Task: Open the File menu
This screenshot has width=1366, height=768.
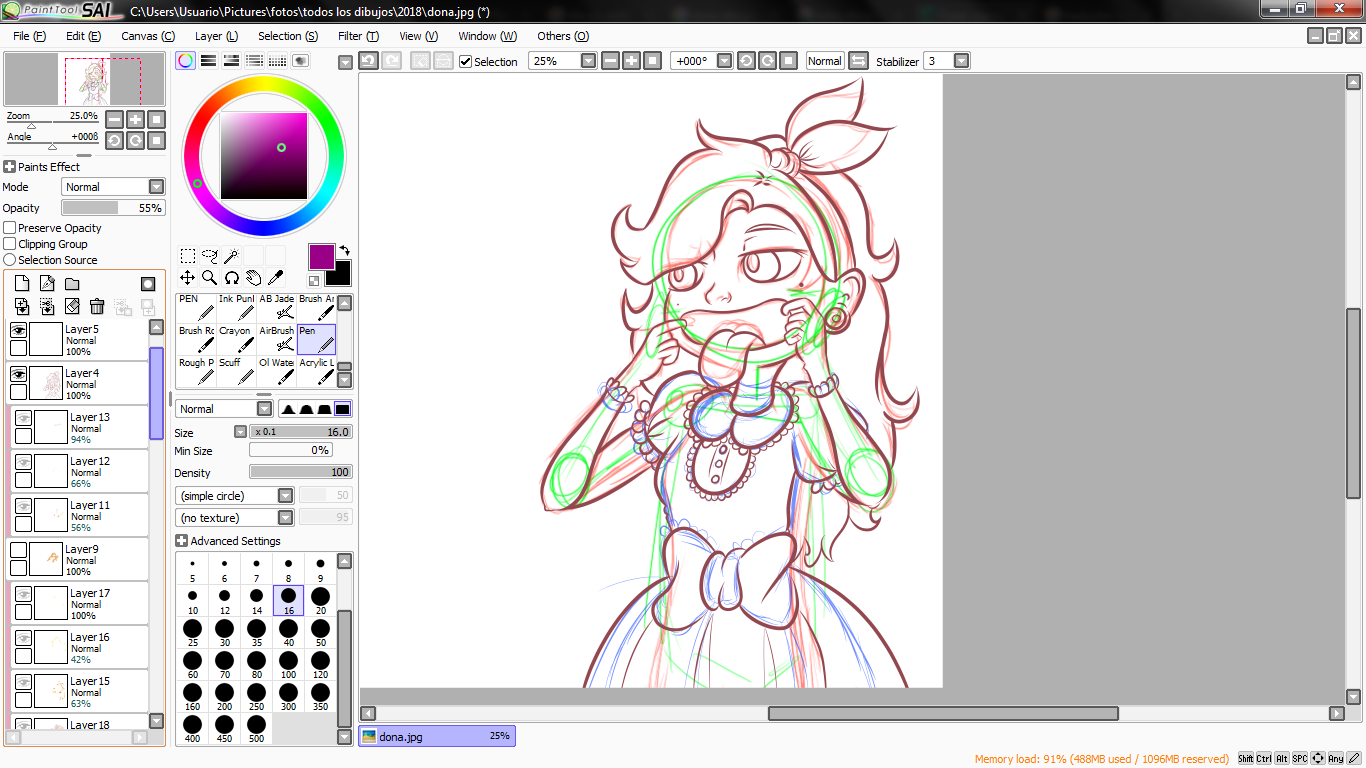Action: [x=30, y=36]
